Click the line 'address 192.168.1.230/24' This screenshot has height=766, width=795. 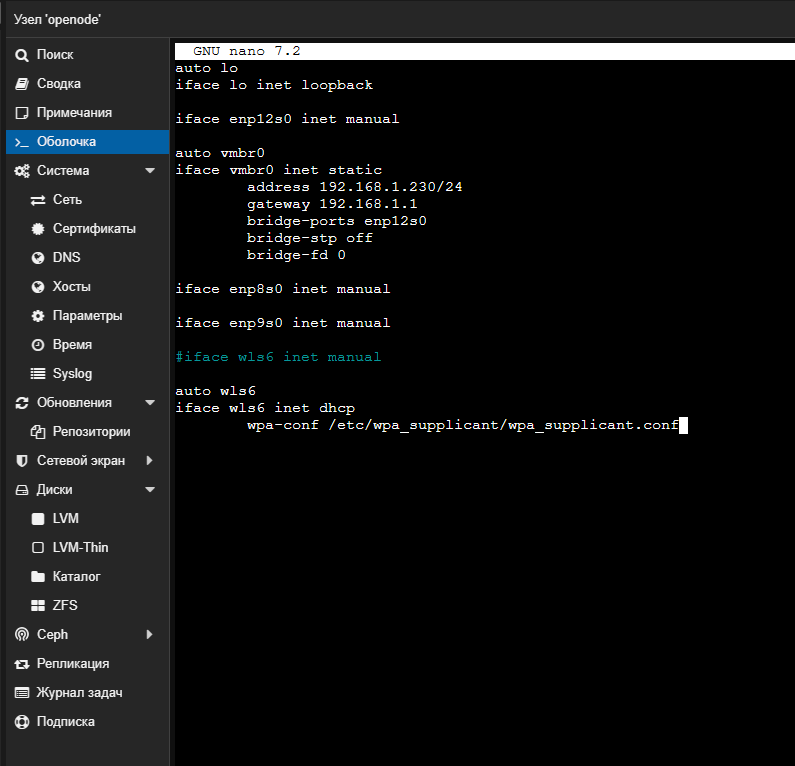coord(354,187)
